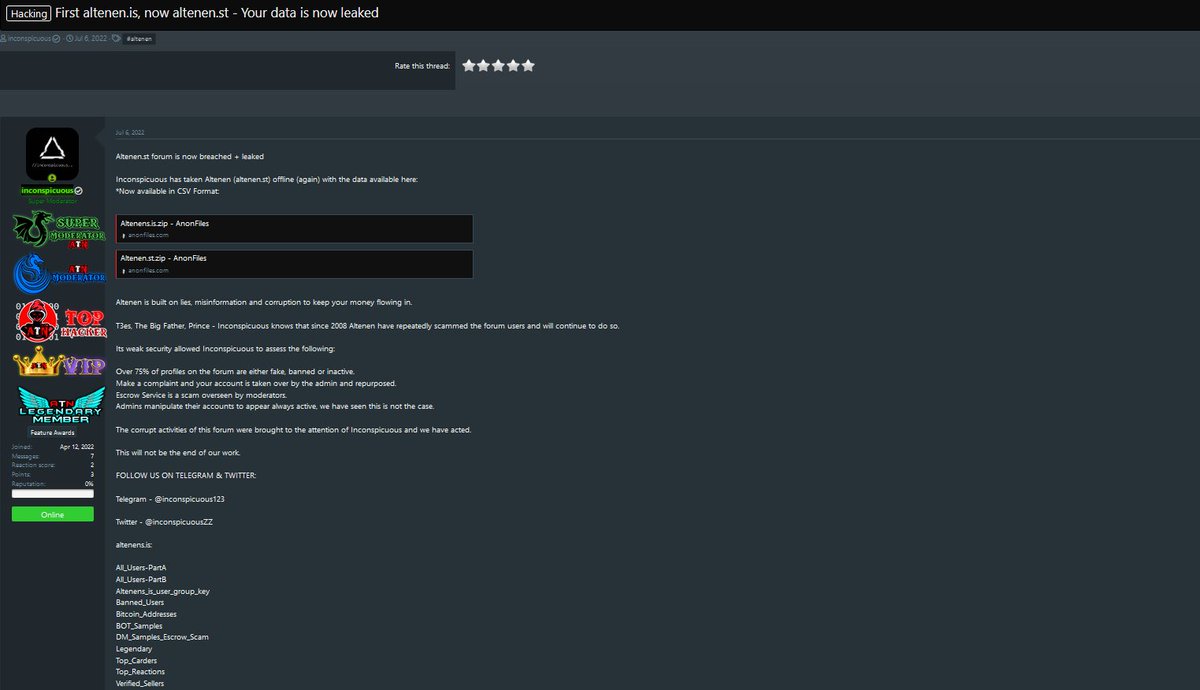1200x690 pixels.
Task: Click the Hacking prefix label
Action: pyautogui.click(x=28, y=13)
